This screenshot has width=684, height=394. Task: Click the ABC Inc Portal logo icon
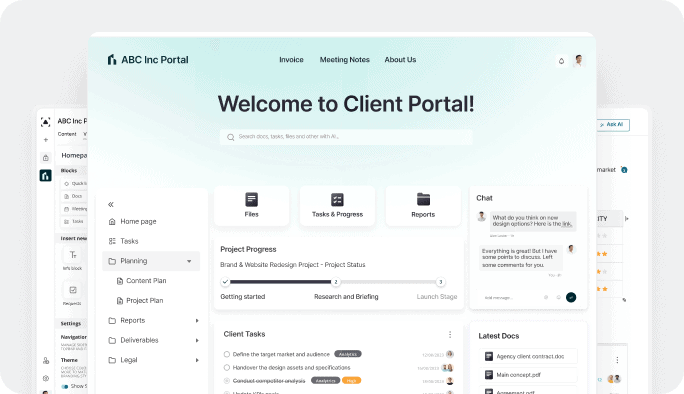click(x=112, y=60)
